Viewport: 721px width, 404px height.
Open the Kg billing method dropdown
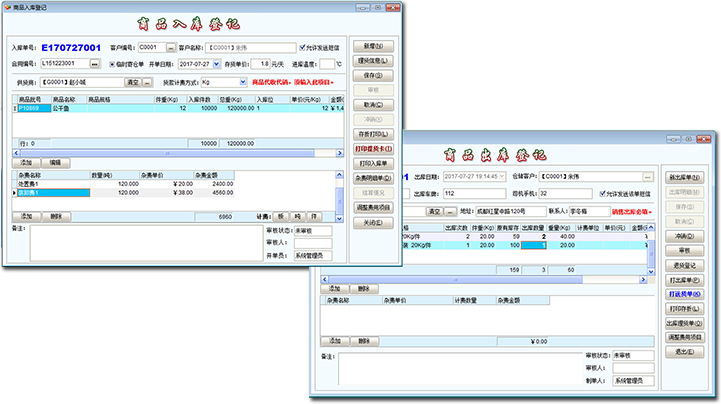click(x=243, y=82)
